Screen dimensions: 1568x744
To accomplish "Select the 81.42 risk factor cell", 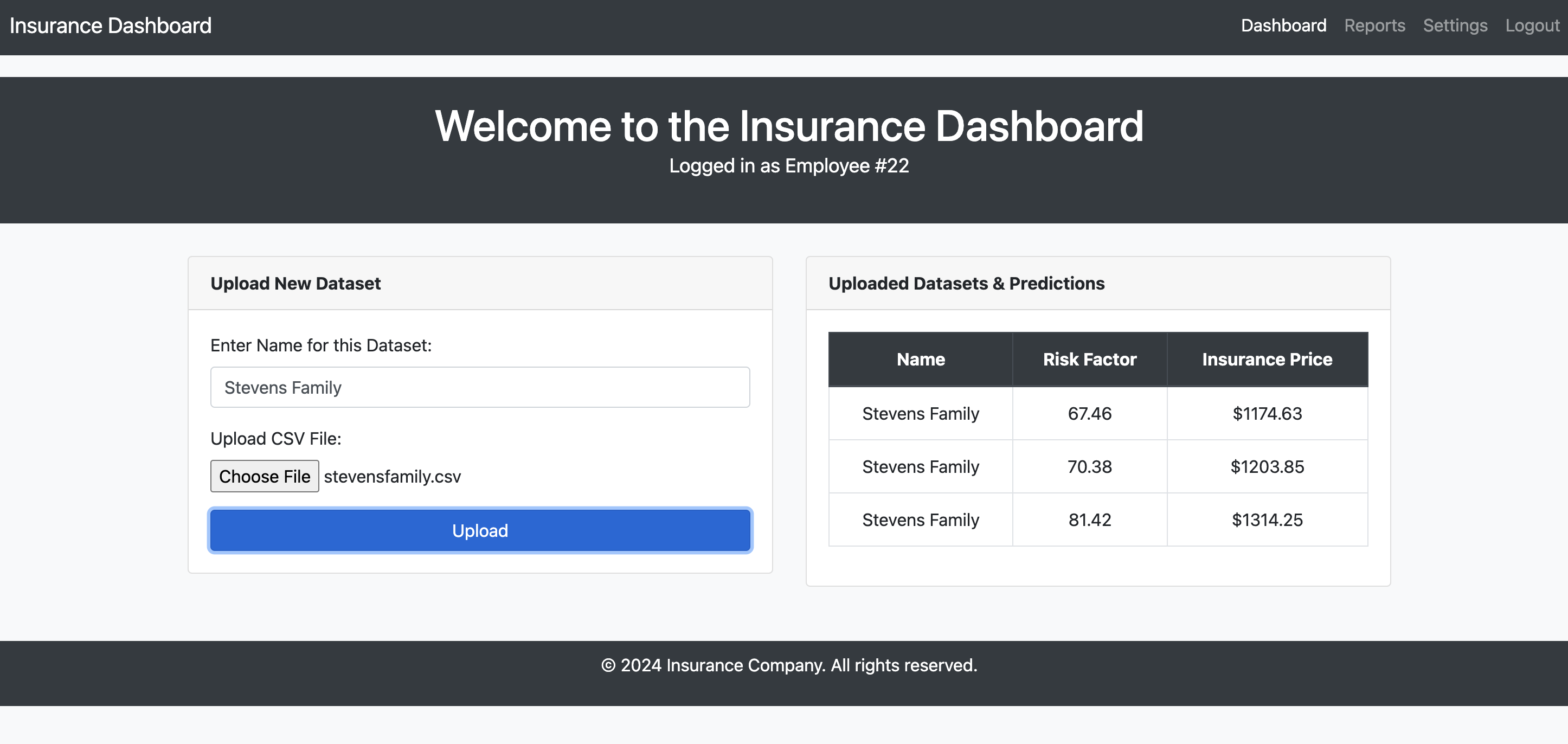I will coord(1090,519).
